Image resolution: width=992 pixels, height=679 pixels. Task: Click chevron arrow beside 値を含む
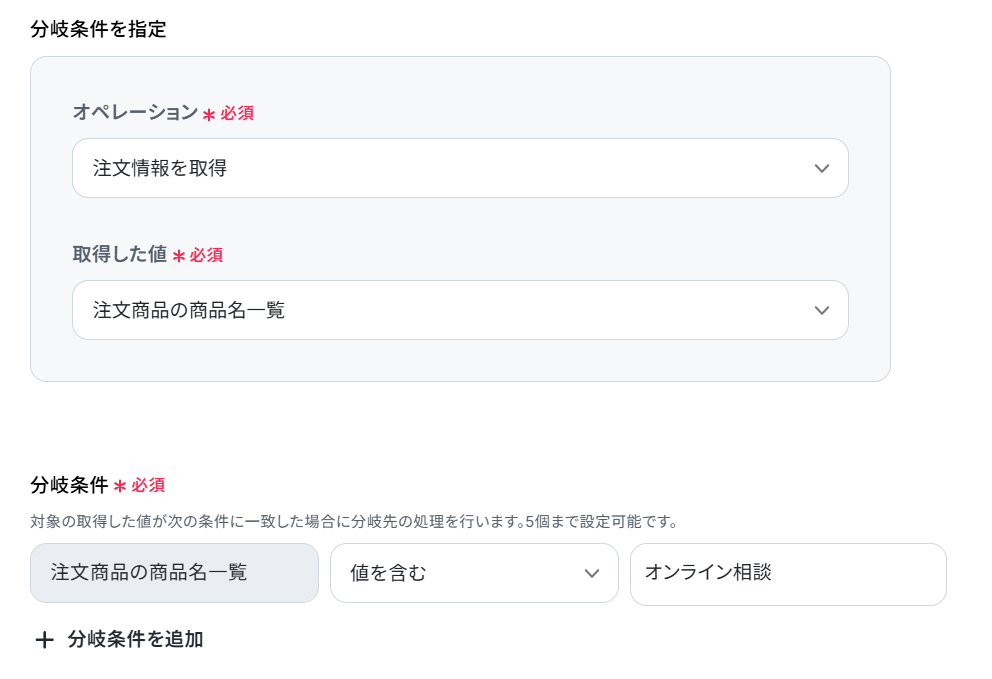coord(592,573)
